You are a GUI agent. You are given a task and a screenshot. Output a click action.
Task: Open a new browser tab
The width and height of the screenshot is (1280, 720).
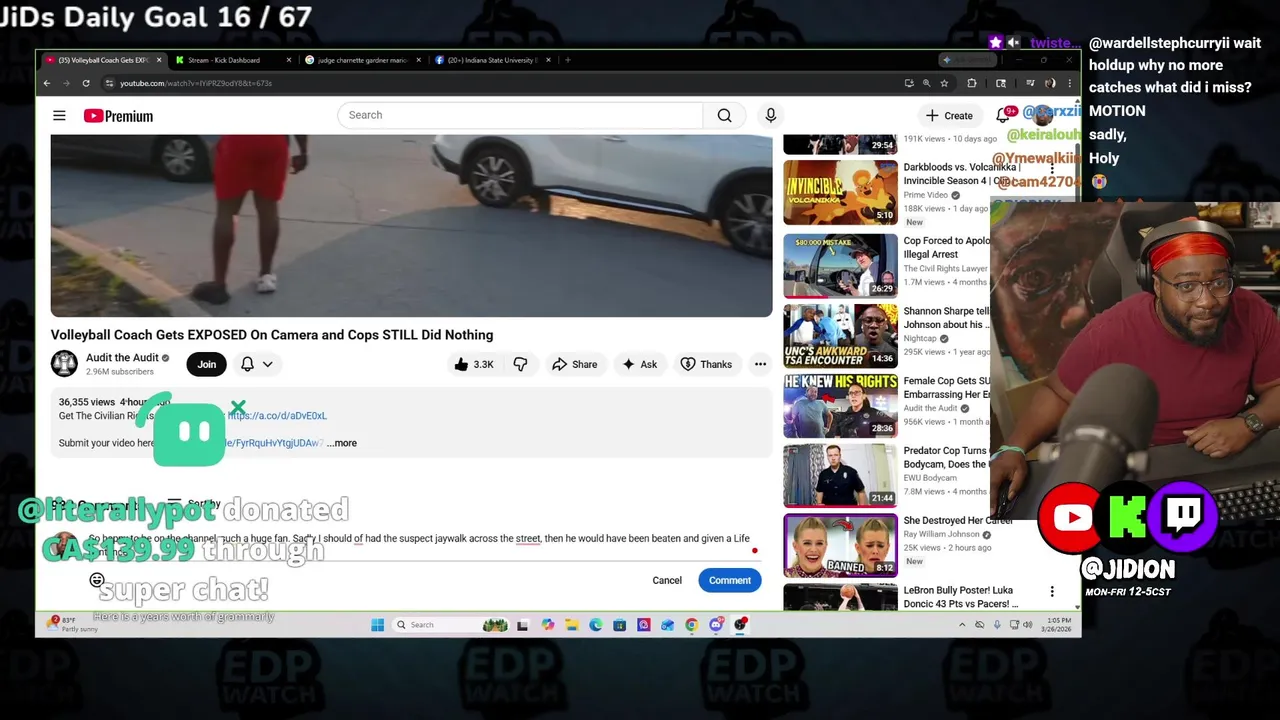[568, 60]
